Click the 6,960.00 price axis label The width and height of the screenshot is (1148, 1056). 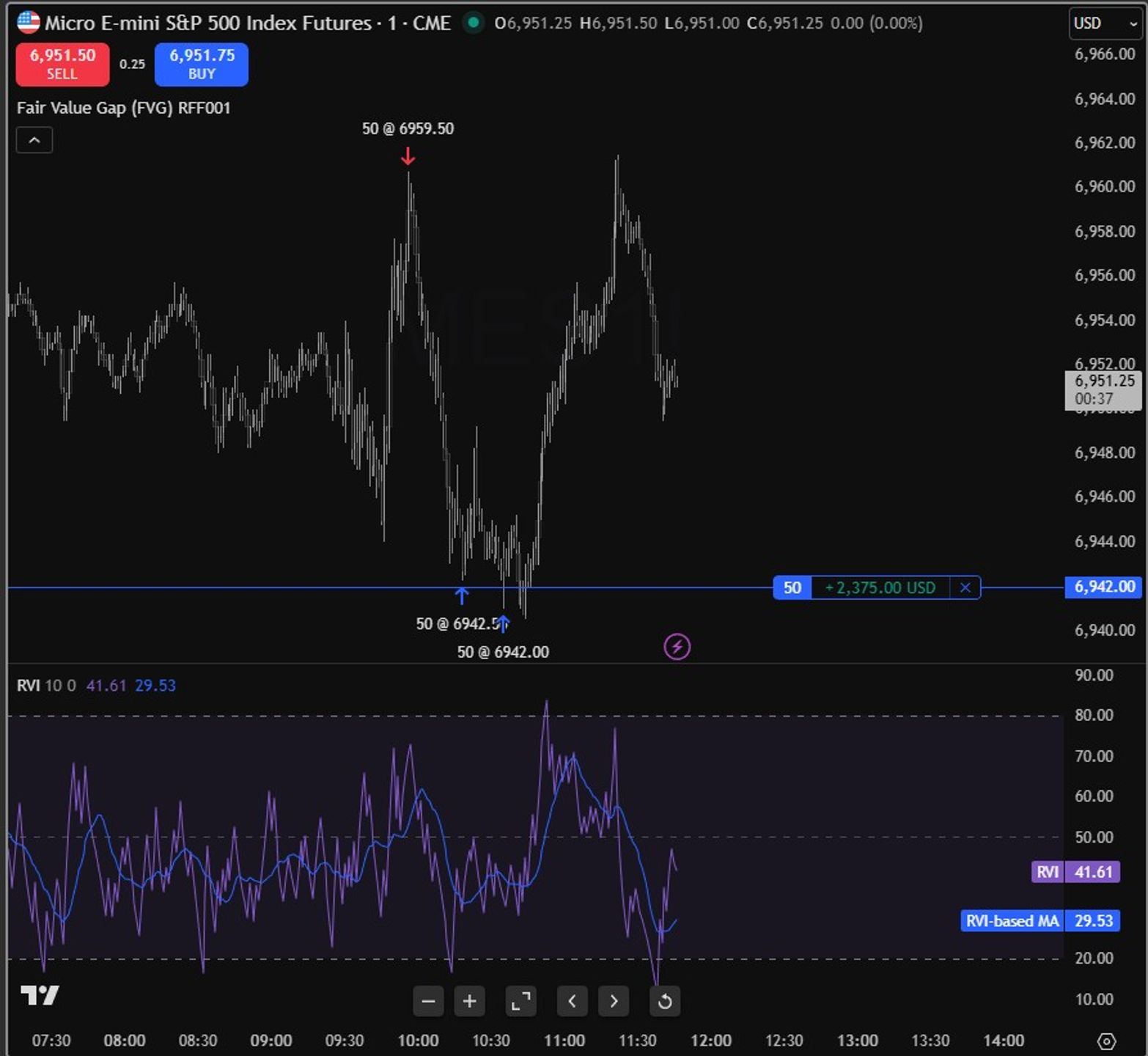click(1105, 187)
